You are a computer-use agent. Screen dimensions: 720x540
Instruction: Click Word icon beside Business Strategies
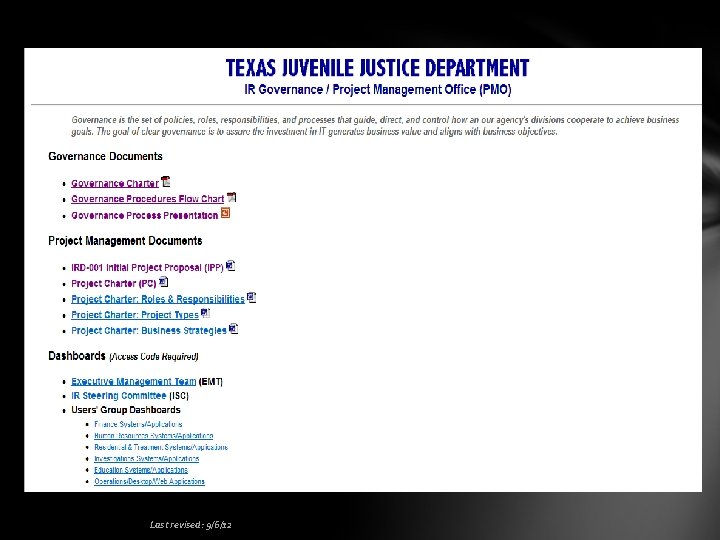234,329
